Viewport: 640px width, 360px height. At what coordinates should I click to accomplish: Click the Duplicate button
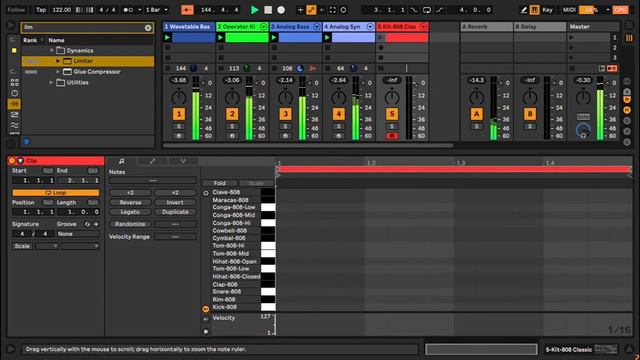pyautogui.click(x=175, y=212)
